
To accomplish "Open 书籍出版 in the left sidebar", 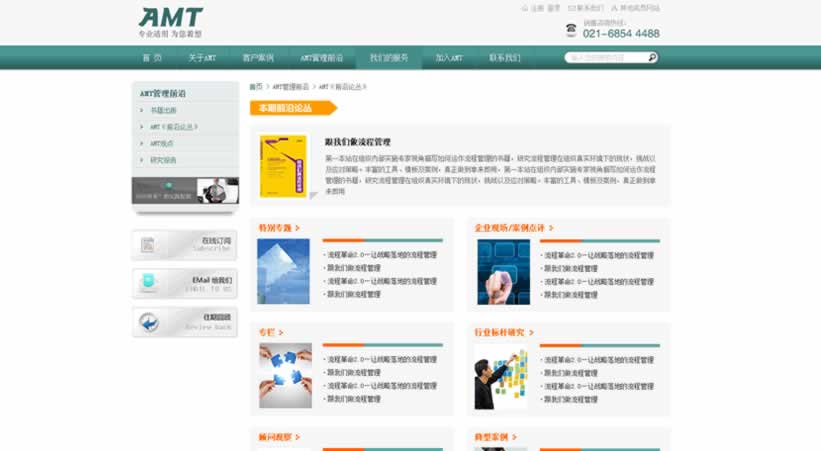I will click(163, 111).
